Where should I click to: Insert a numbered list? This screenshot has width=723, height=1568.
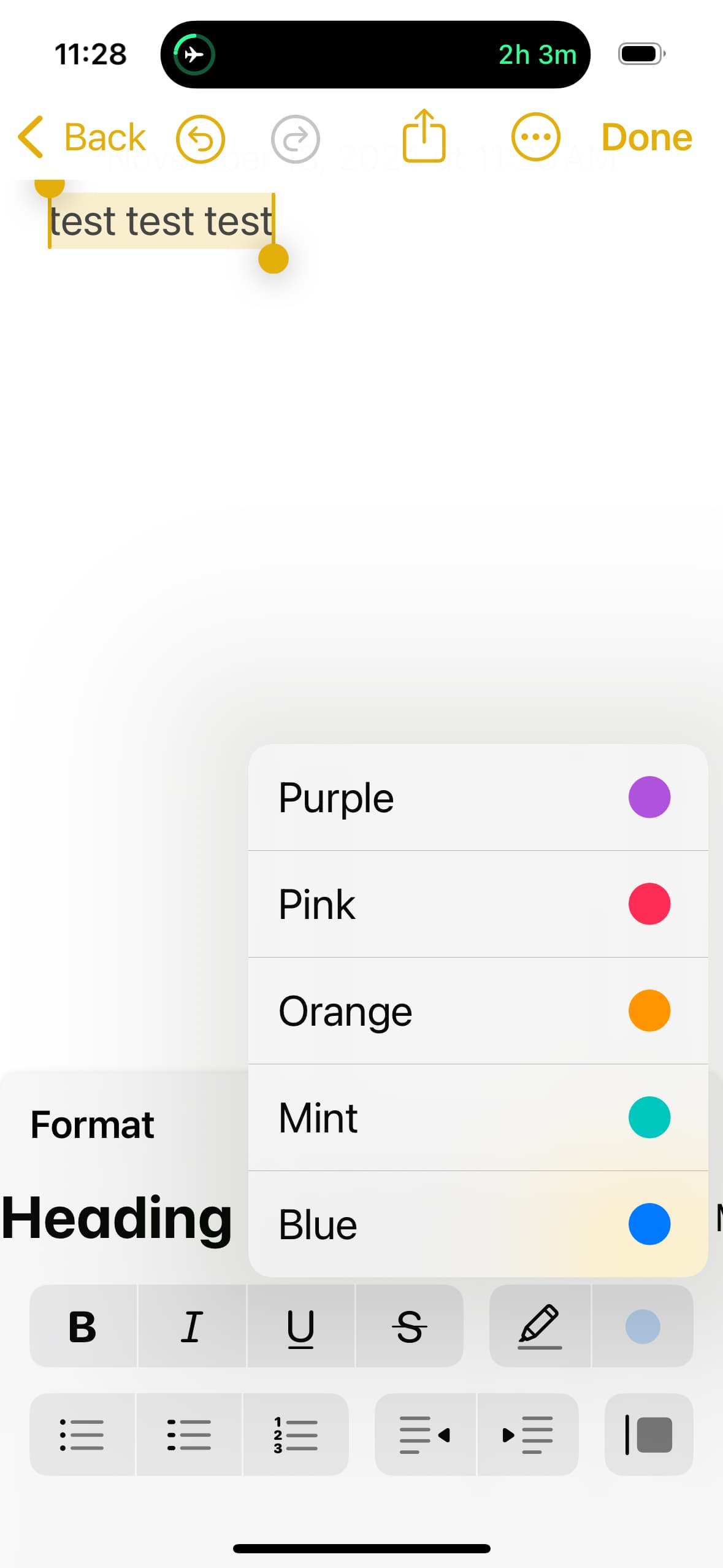tap(296, 1434)
